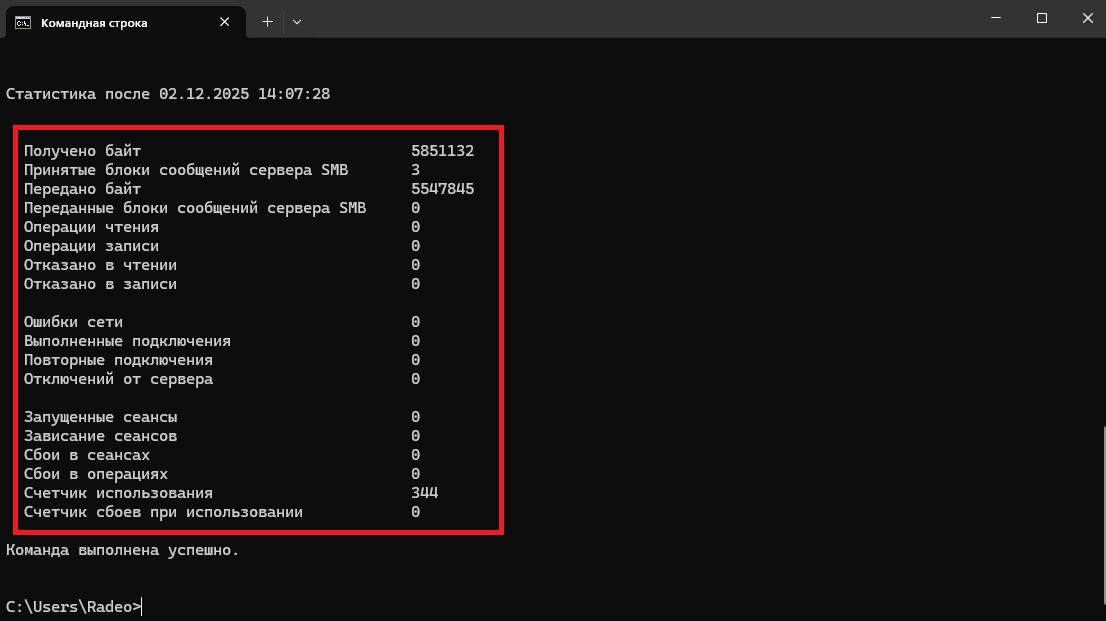This screenshot has height=621, width=1106.
Task: Expand the new tab profile dropdown chevron
Action: click(x=297, y=21)
